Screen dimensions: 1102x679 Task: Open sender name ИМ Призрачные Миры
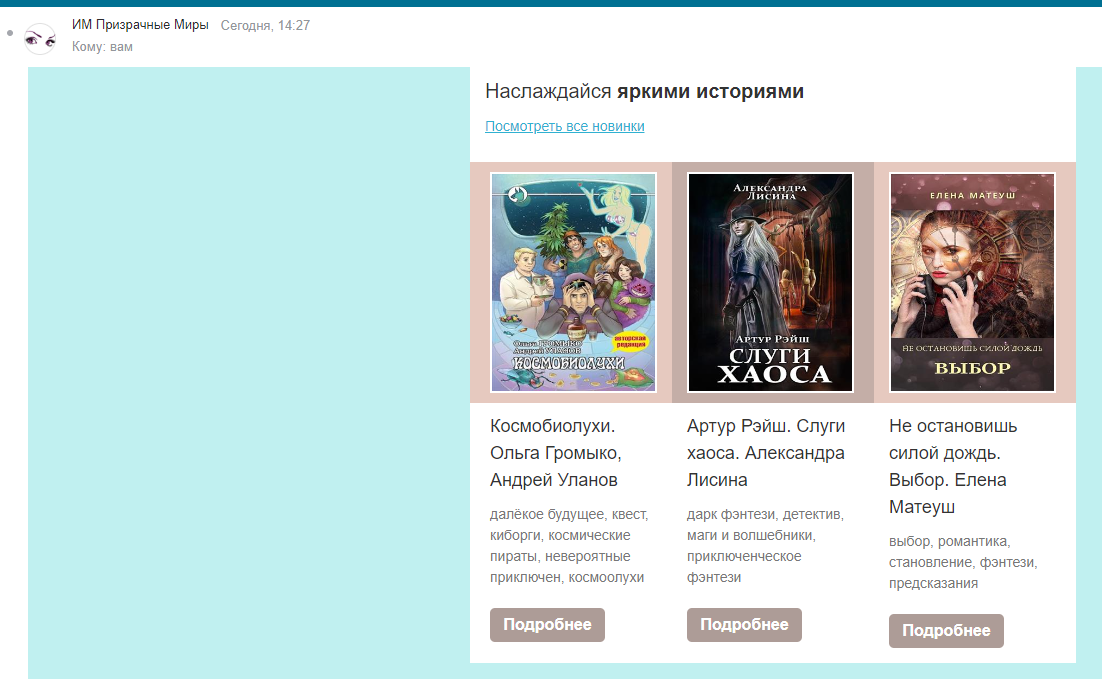[140, 25]
